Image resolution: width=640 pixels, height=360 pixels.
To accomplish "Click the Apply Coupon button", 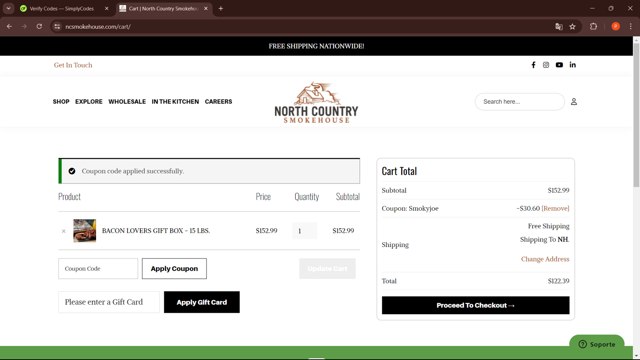I will [x=174, y=269].
